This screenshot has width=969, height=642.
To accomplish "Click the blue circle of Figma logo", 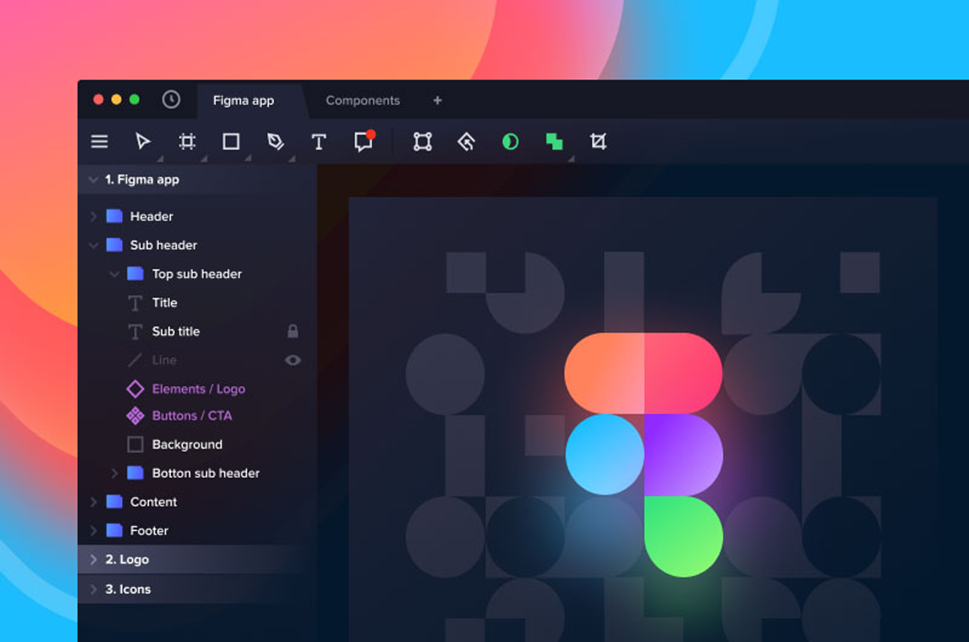I will coord(604,454).
